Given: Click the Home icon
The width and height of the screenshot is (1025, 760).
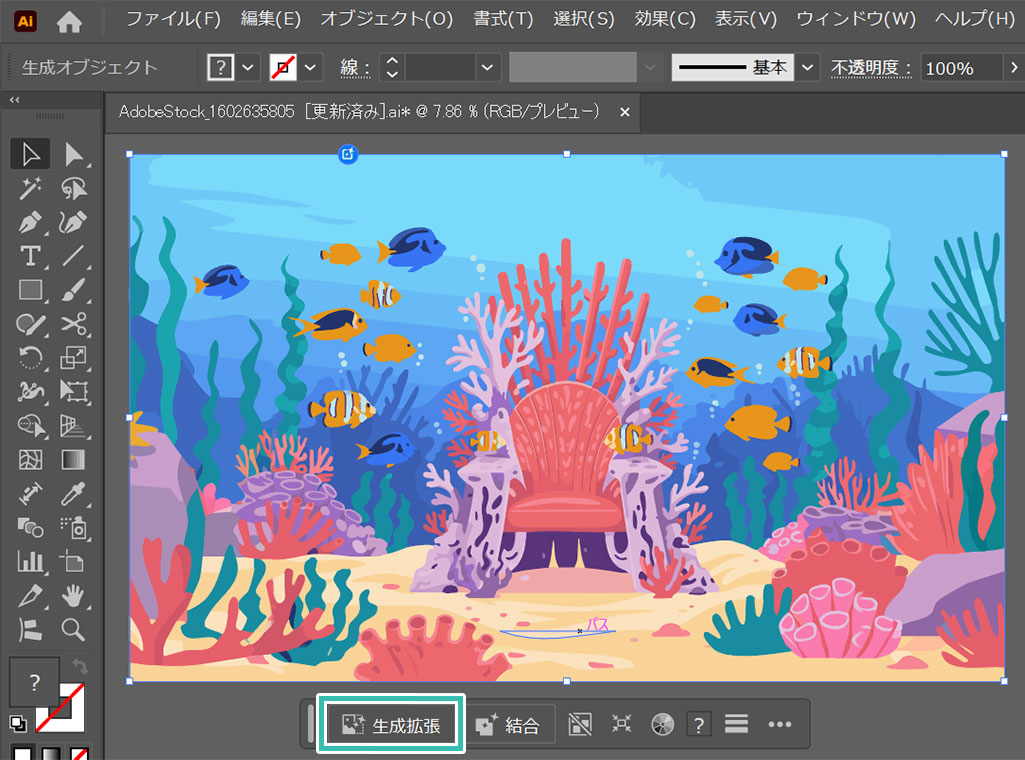Looking at the screenshot, I should [x=69, y=20].
